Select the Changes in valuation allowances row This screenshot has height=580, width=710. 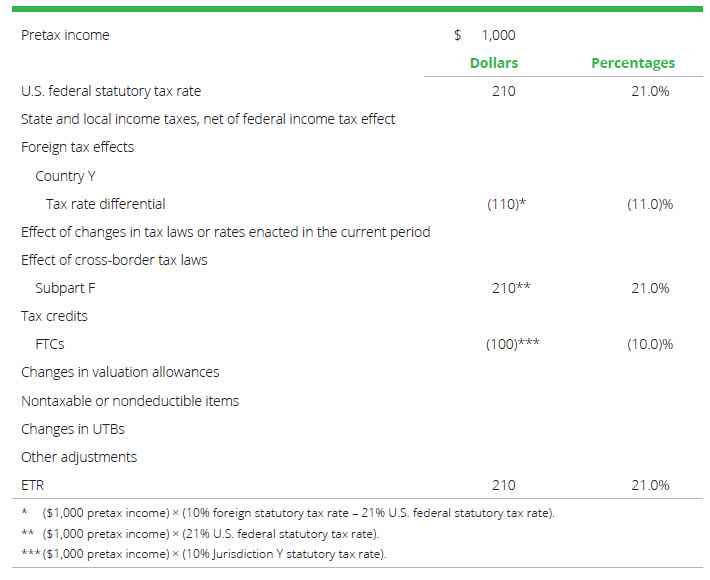(x=120, y=372)
